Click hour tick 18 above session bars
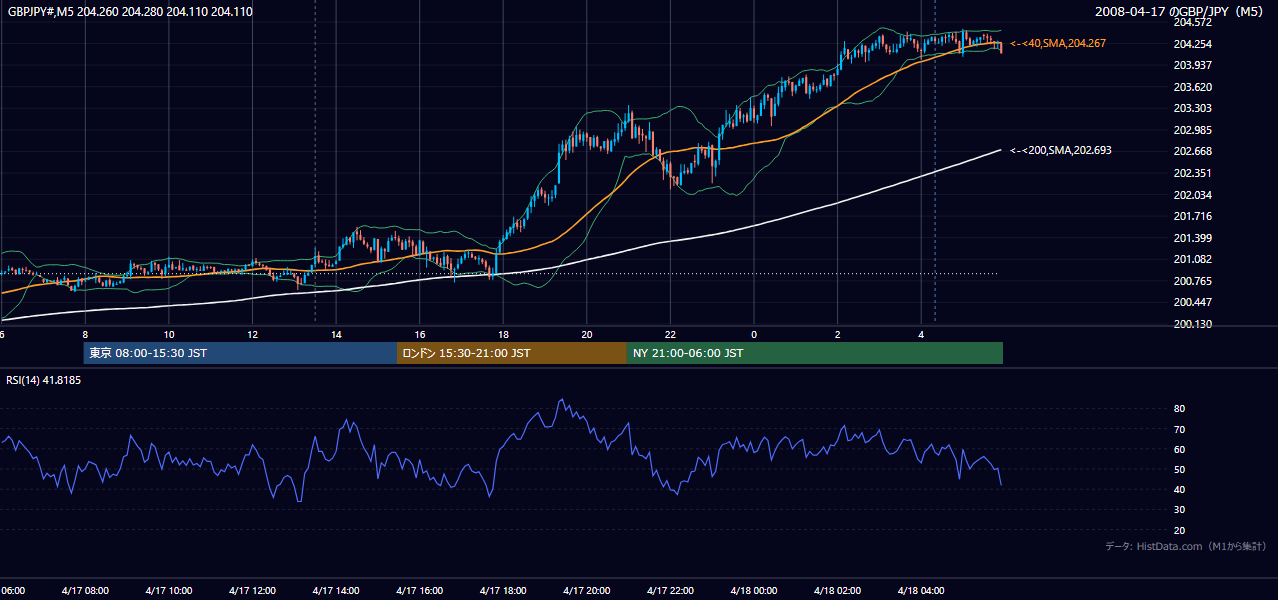 point(503,335)
